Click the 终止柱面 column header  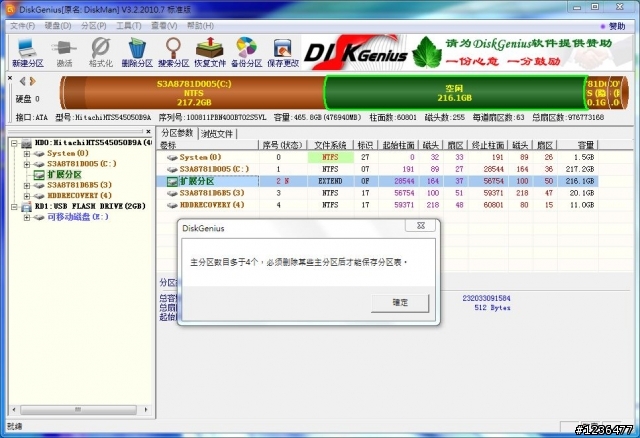(x=488, y=145)
